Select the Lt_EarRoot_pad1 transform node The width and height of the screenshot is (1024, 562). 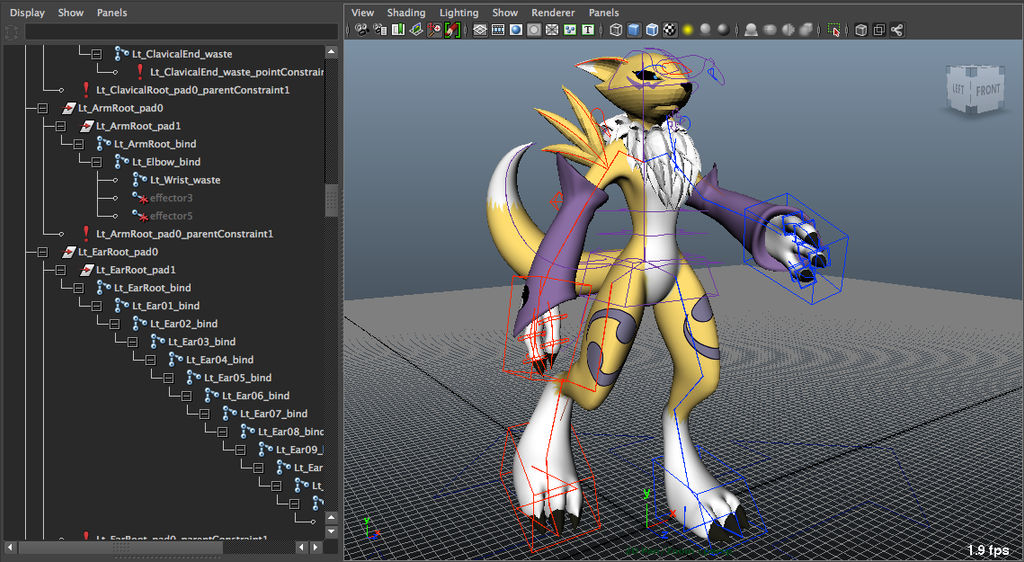point(136,270)
